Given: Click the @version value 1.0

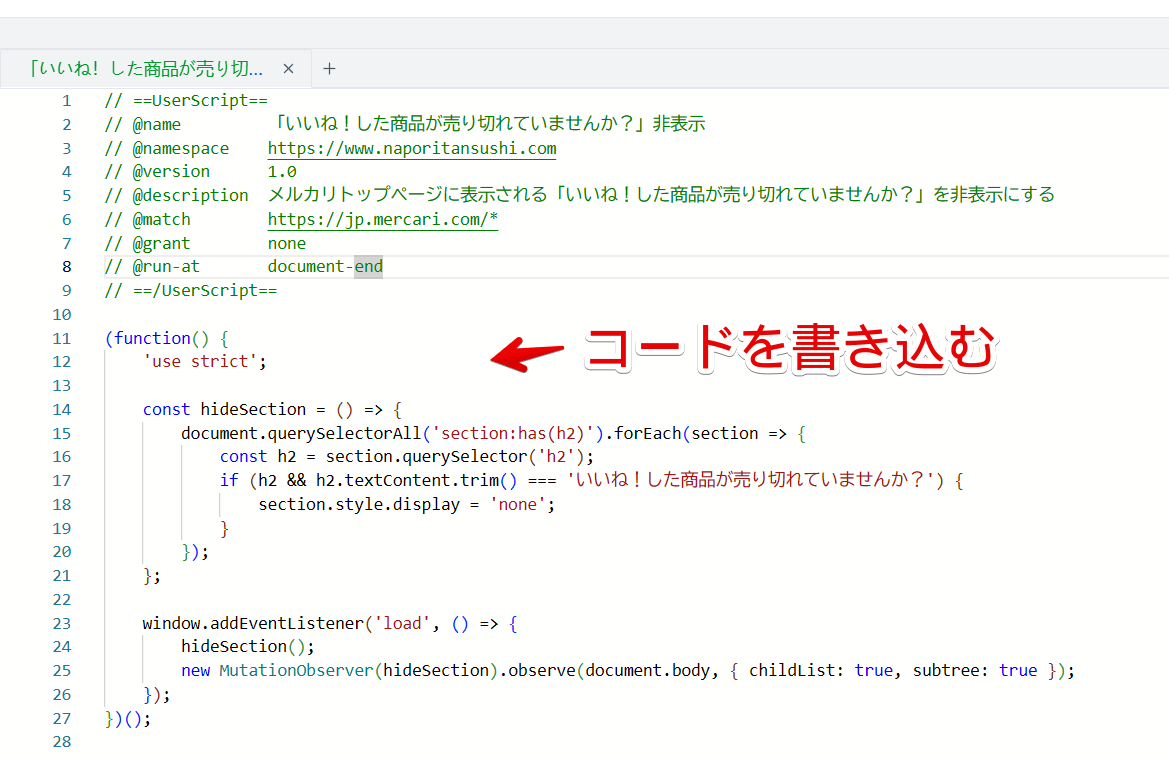Looking at the screenshot, I should (x=282, y=171).
